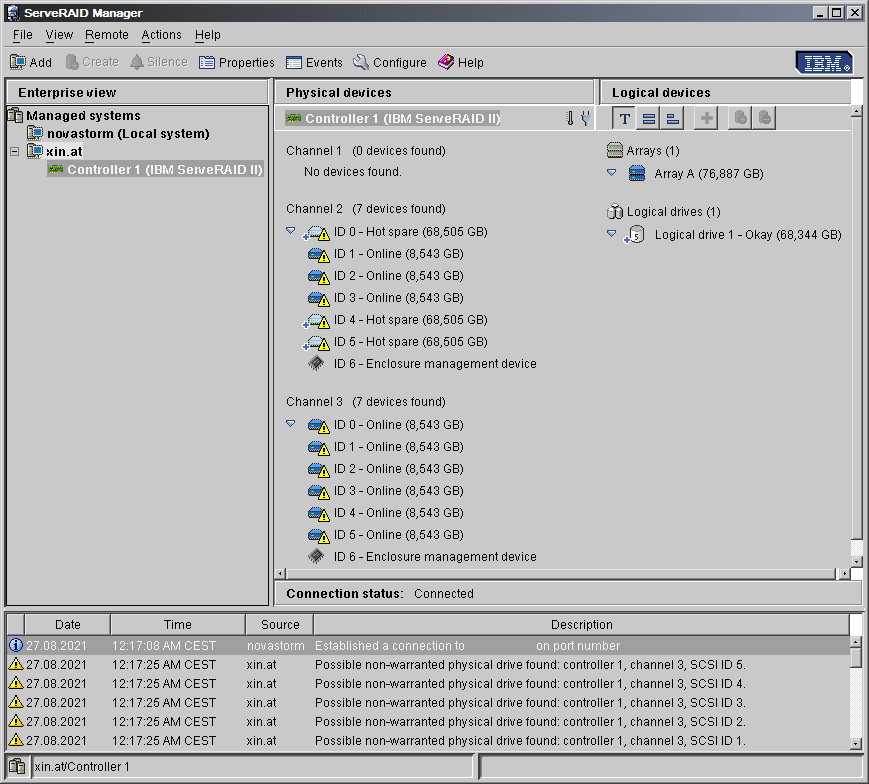The width and height of the screenshot is (869, 784).
Task: Select Channel 3 'ID 5 - Online (8,543 GB)'
Action: click(398, 535)
